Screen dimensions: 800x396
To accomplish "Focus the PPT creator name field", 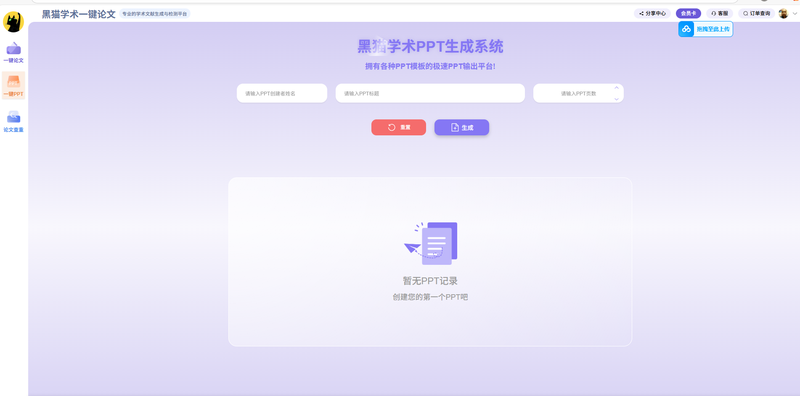I will pos(282,93).
